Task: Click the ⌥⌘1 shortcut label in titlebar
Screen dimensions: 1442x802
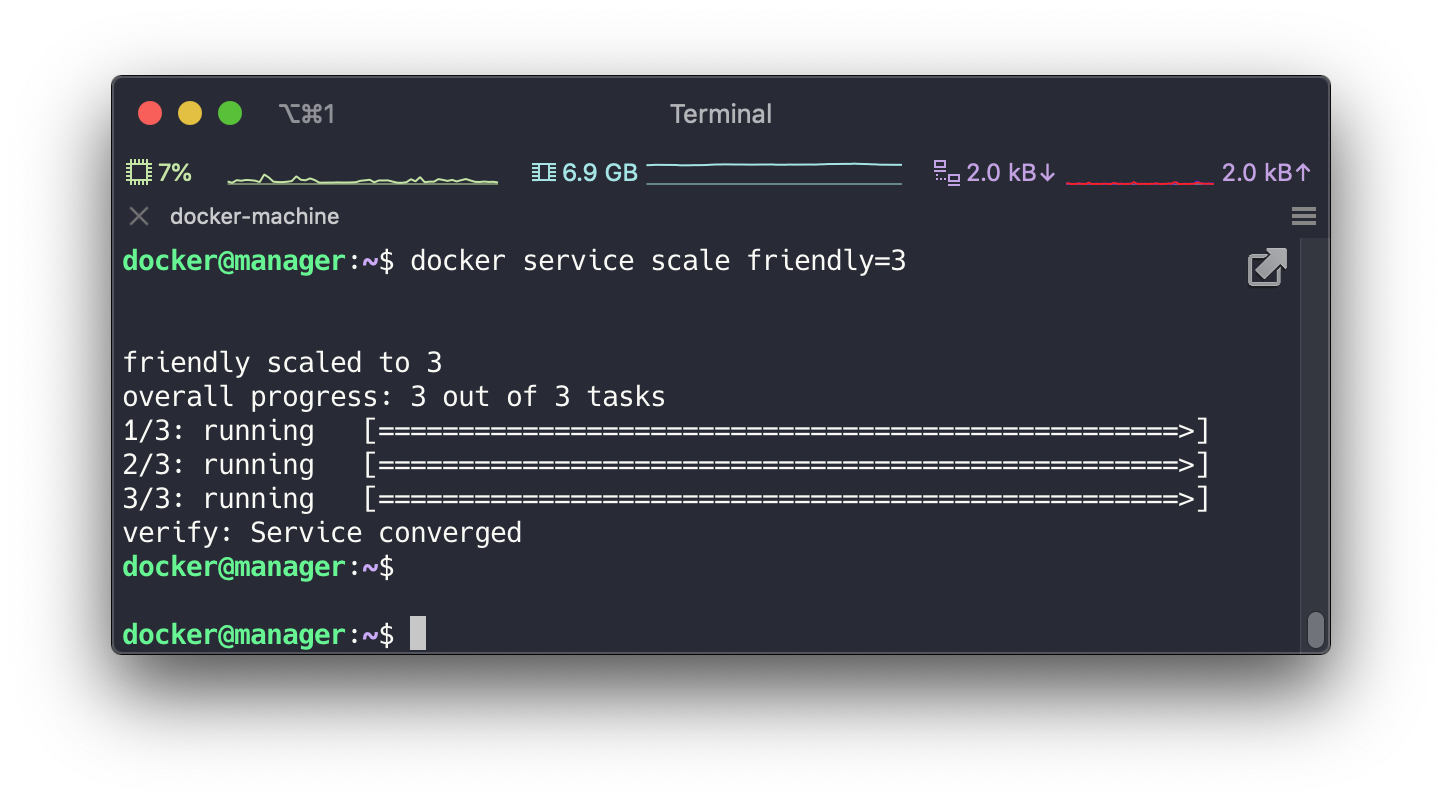Action: (306, 113)
